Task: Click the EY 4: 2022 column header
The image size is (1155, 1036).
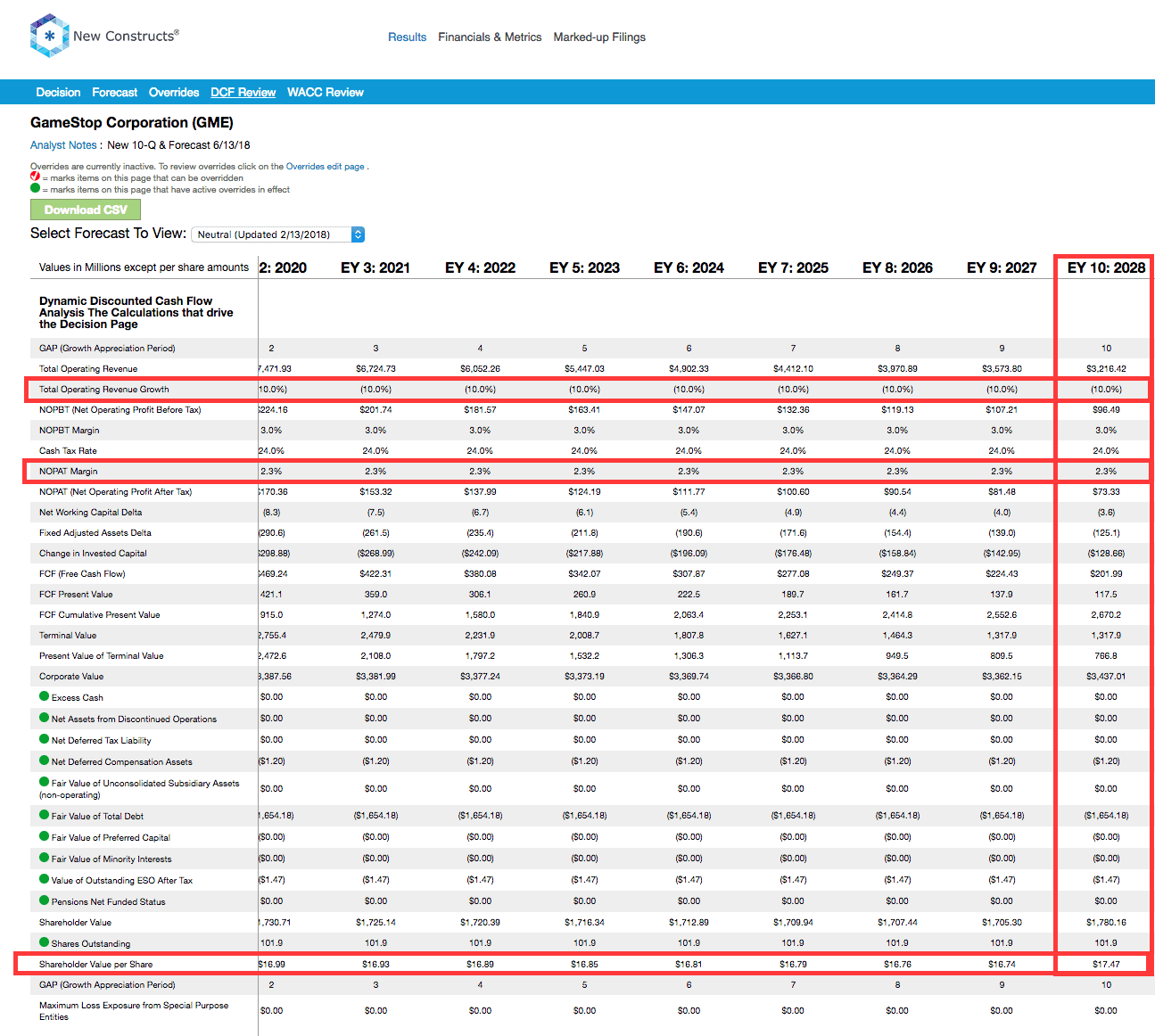Action: click(480, 267)
